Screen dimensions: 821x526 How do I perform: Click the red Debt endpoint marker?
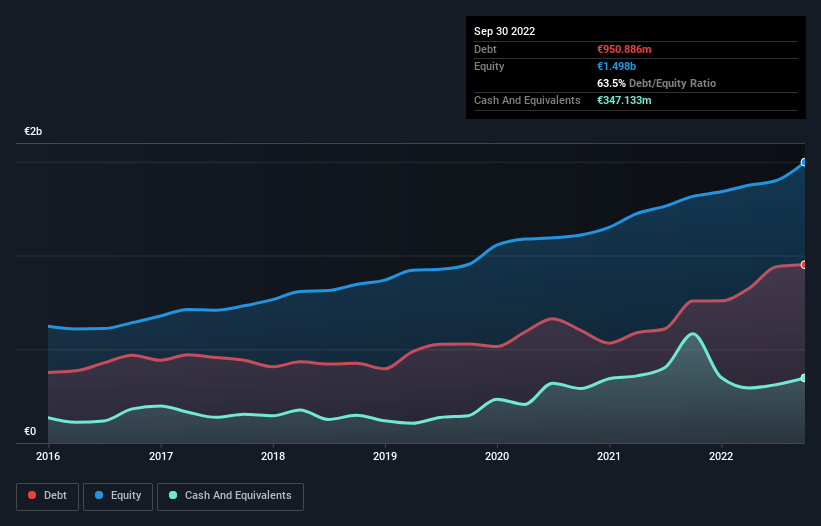pyautogui.click(x=804, y=265)
